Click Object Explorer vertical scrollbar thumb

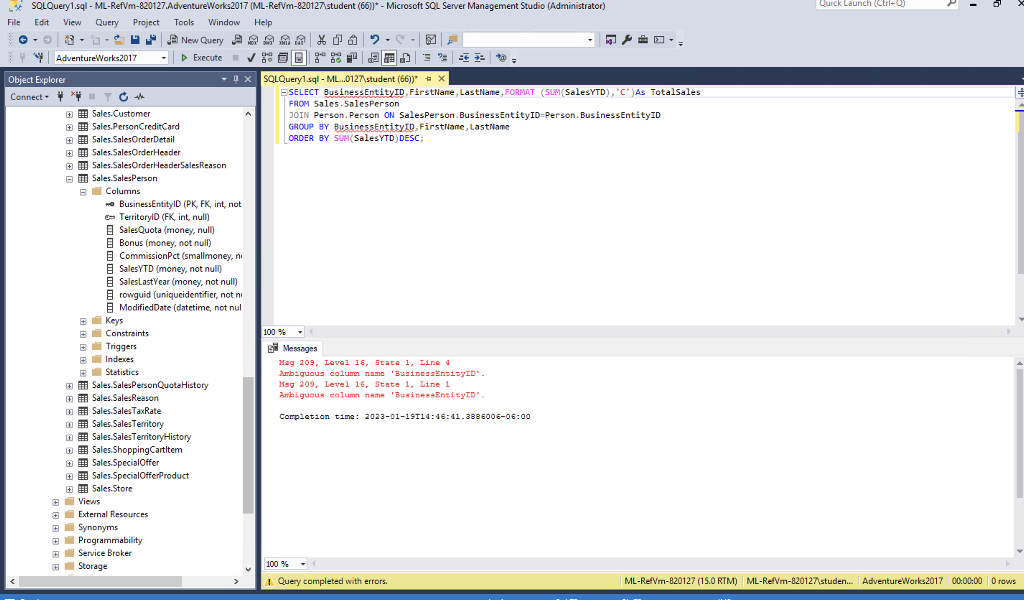coord(248,445)
